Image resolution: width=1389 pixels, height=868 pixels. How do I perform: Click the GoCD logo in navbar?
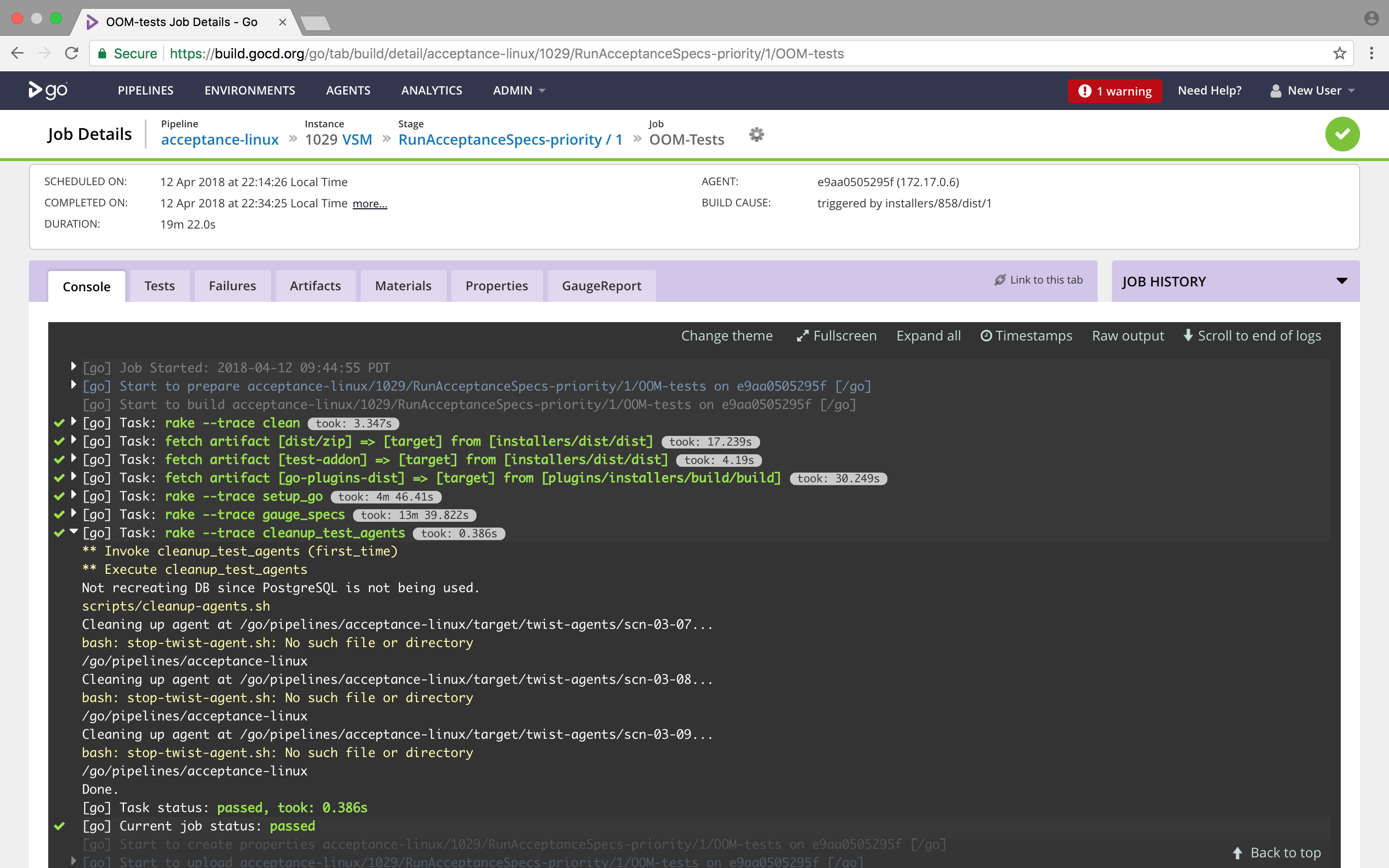click(48, 90)
